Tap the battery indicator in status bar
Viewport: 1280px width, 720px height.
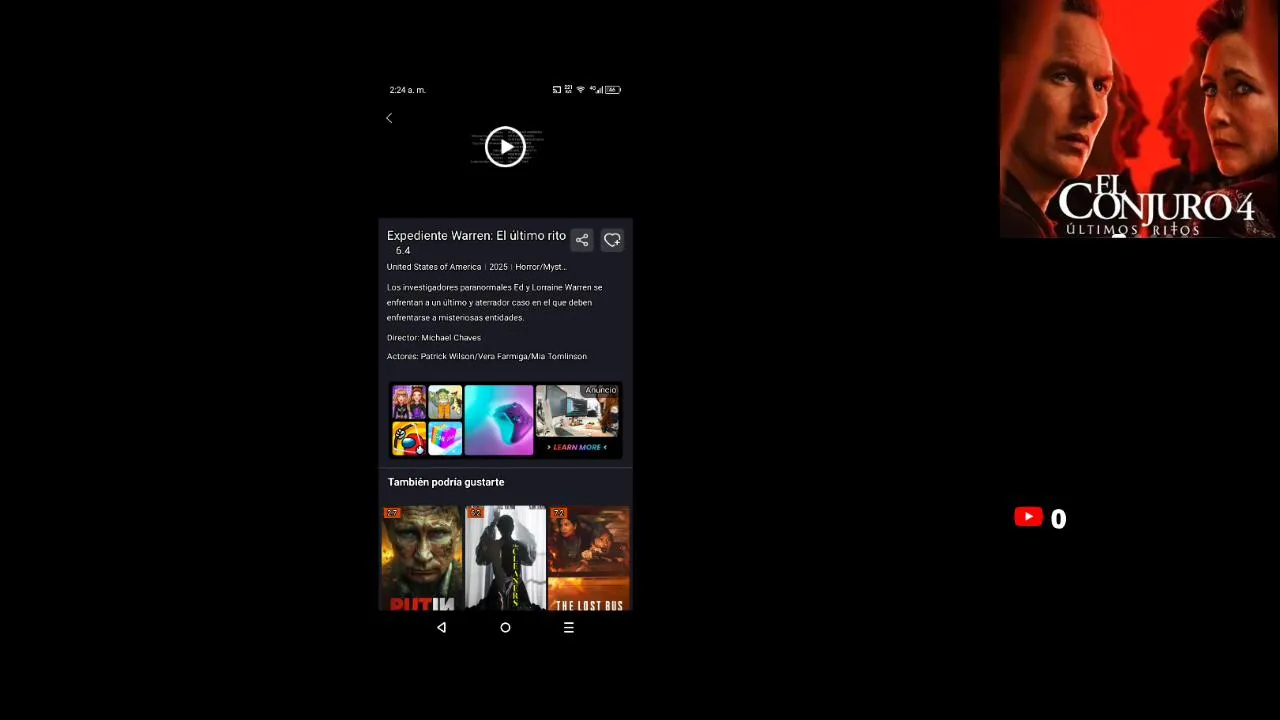coord(612,90)
